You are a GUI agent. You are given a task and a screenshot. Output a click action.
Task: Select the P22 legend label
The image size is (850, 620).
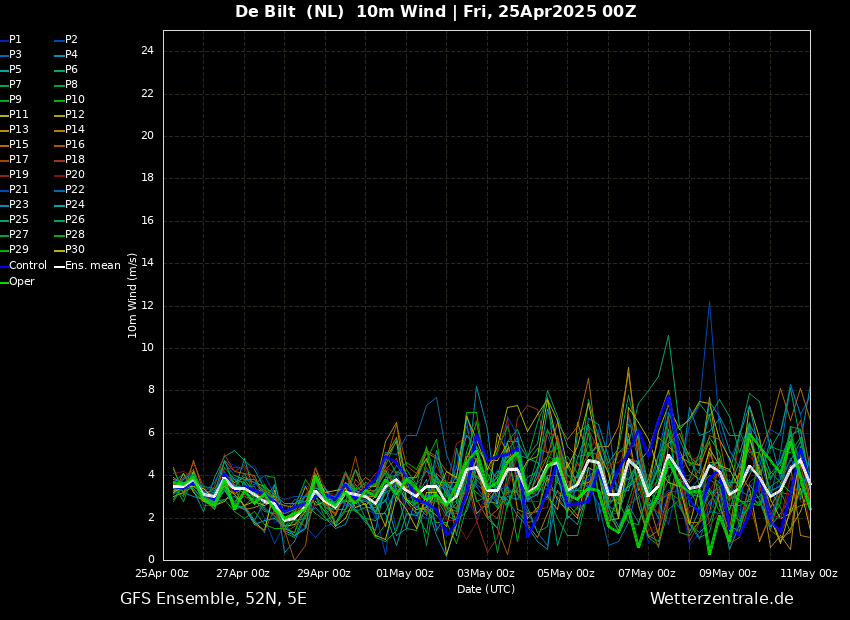[75, 190]
